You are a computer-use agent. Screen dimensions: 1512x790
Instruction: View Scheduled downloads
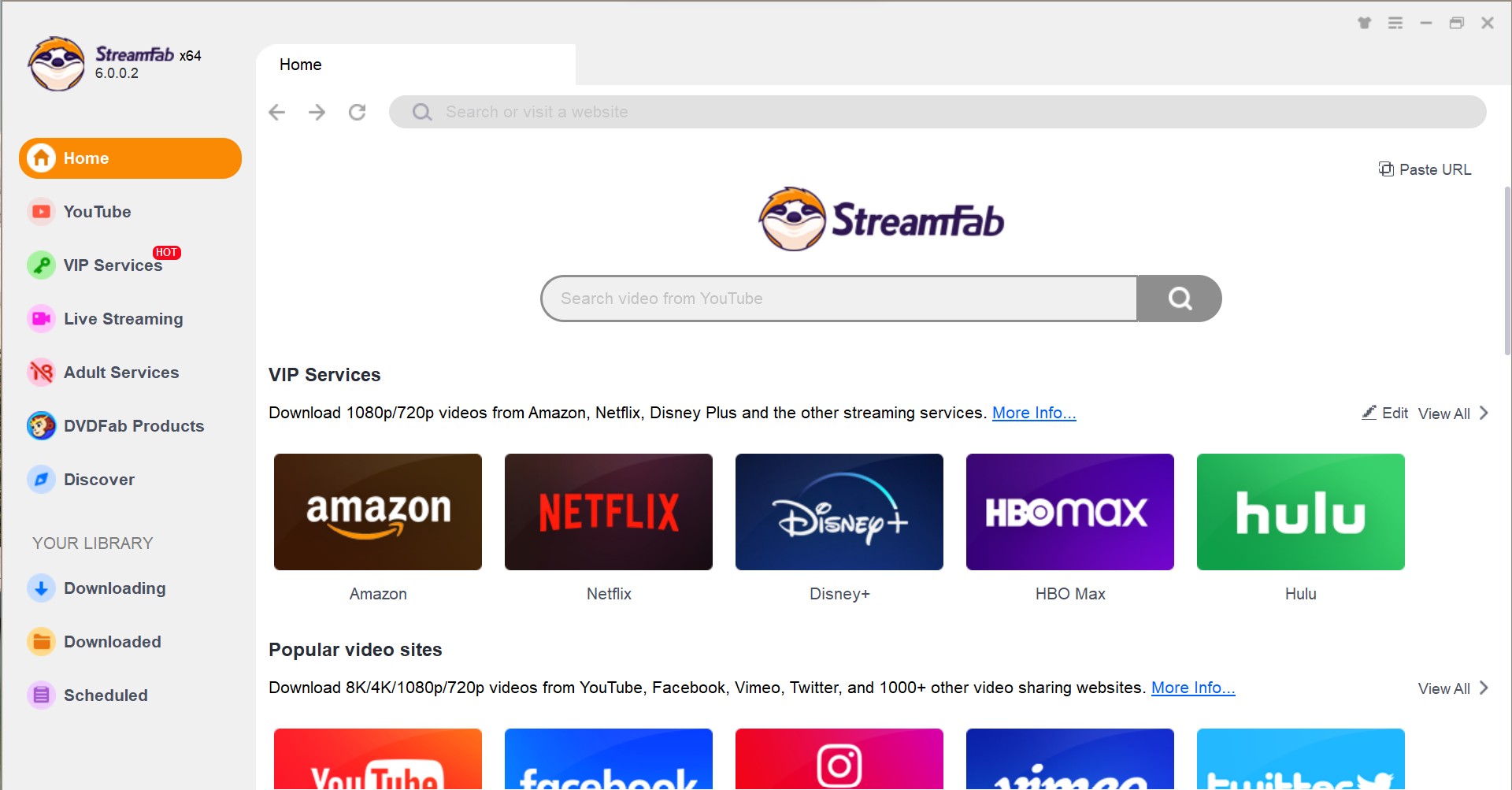[x=106, y=695]
